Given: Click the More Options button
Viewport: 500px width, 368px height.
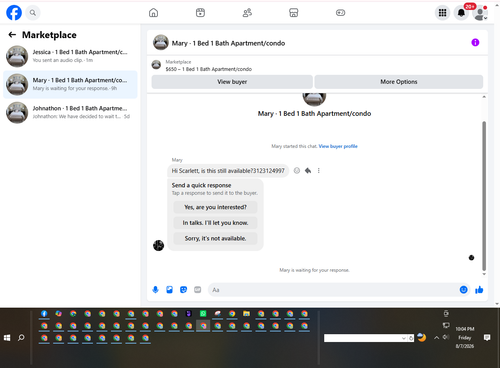Looking at the screenshot, I should point(399,82).
